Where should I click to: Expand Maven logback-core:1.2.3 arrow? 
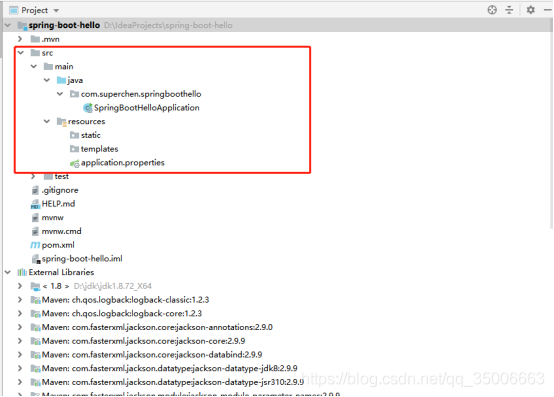[20, 313]
